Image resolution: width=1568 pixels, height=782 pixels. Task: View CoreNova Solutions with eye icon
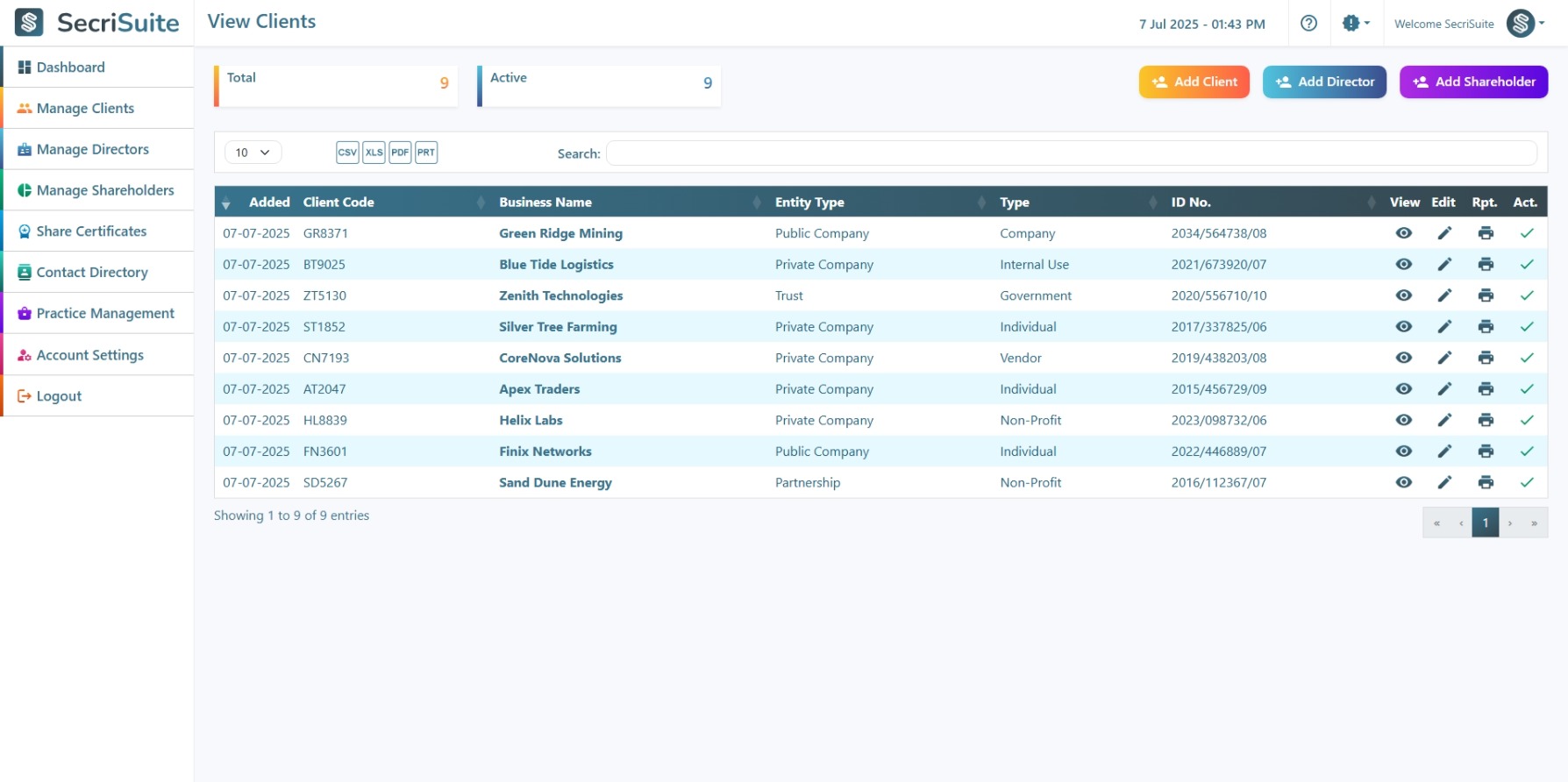tap(1404, 358)
